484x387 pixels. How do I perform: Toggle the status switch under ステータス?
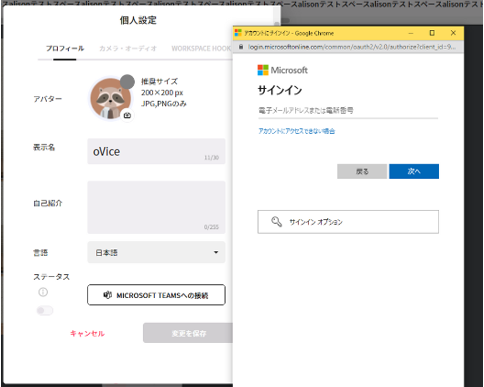(x=45, y=311)
